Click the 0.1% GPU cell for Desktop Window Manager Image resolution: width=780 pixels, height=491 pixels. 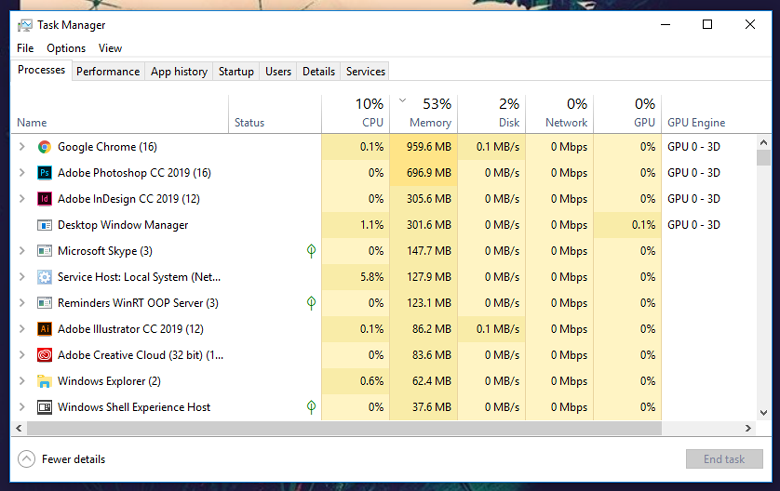tap(627, 225)
